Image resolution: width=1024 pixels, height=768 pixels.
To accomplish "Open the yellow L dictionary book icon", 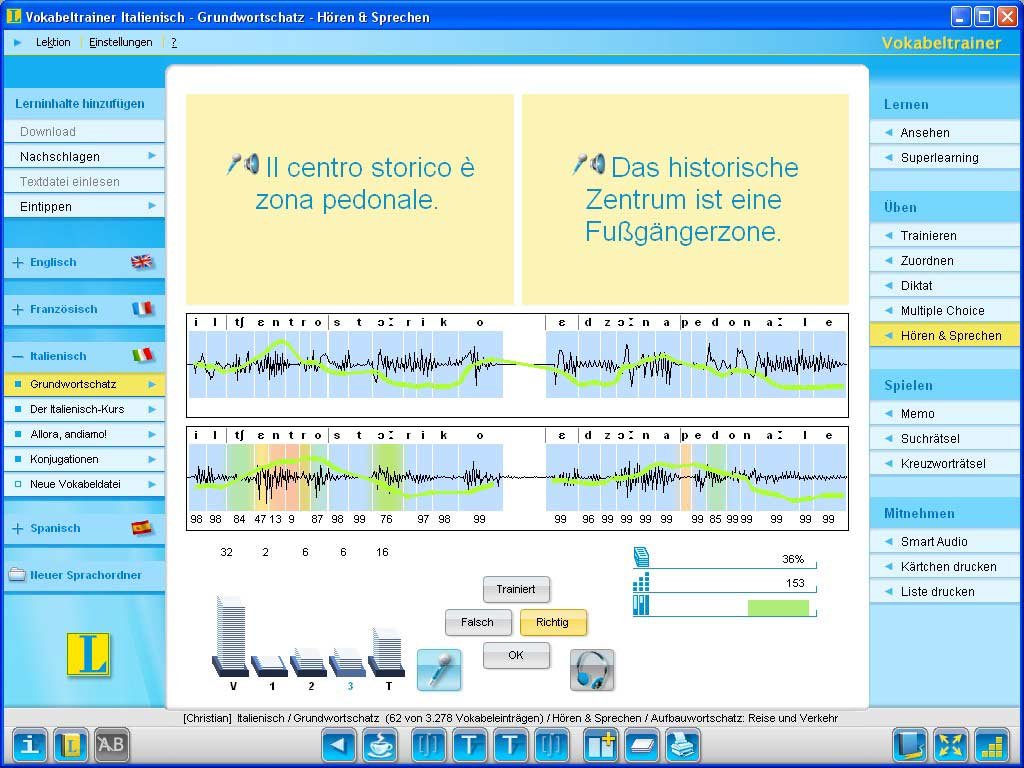I will click(x=71, y=745).
